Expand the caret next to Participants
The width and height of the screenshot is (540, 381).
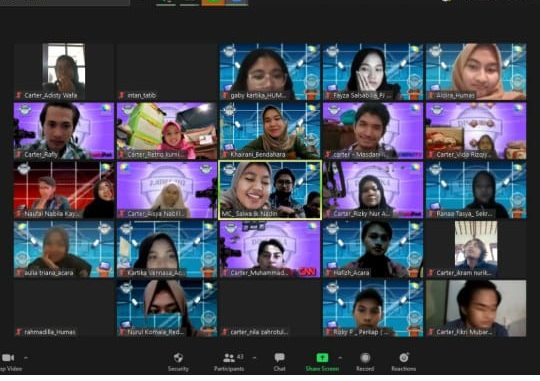[x=254, y=358]
